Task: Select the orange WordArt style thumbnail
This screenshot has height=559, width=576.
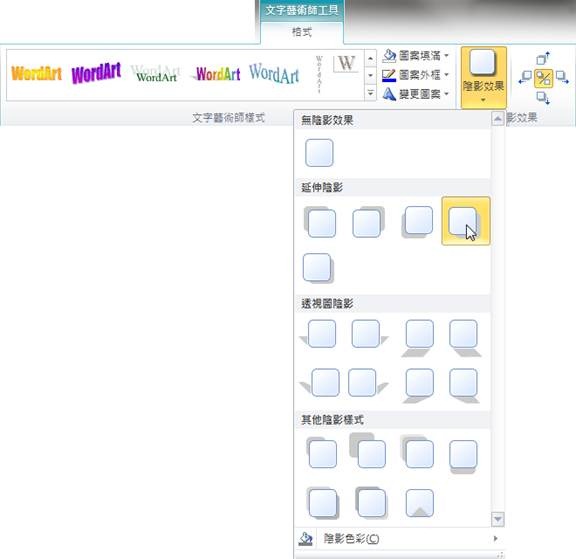Action: pos(36,73)
